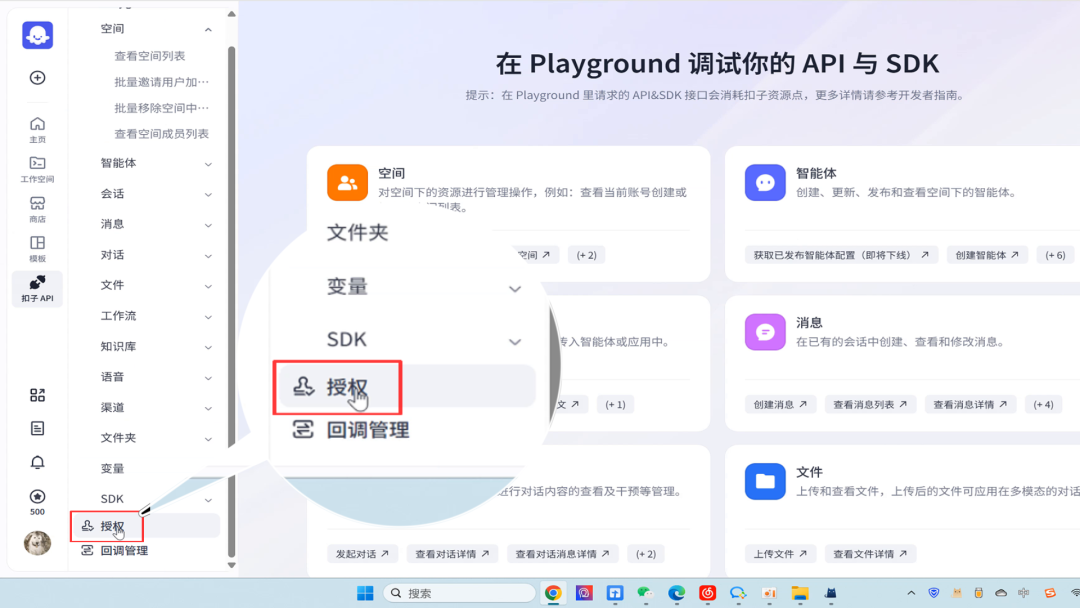1080x608 pixels.
Task: Click the purple 消息 card icon
Action: pos(765,332)
